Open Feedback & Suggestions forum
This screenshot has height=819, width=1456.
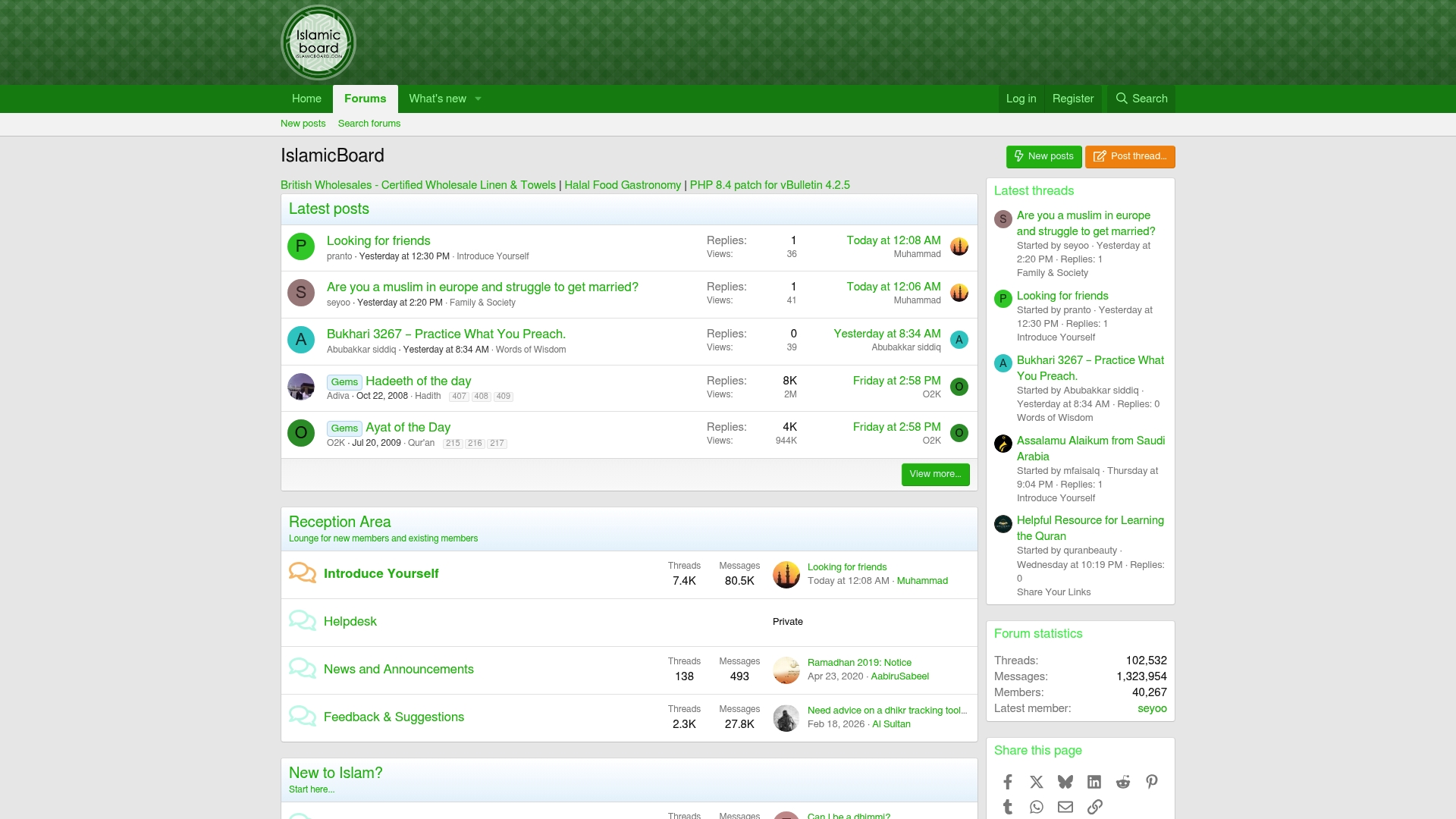tap(394, 717)
